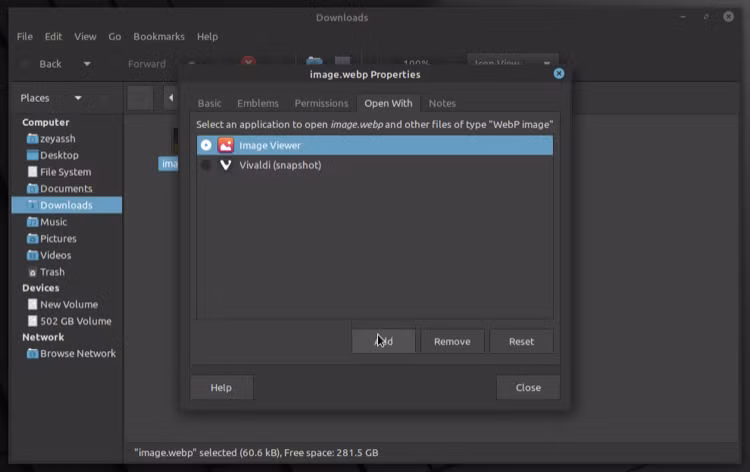Open Videos in the sidebar

point(55,255)
